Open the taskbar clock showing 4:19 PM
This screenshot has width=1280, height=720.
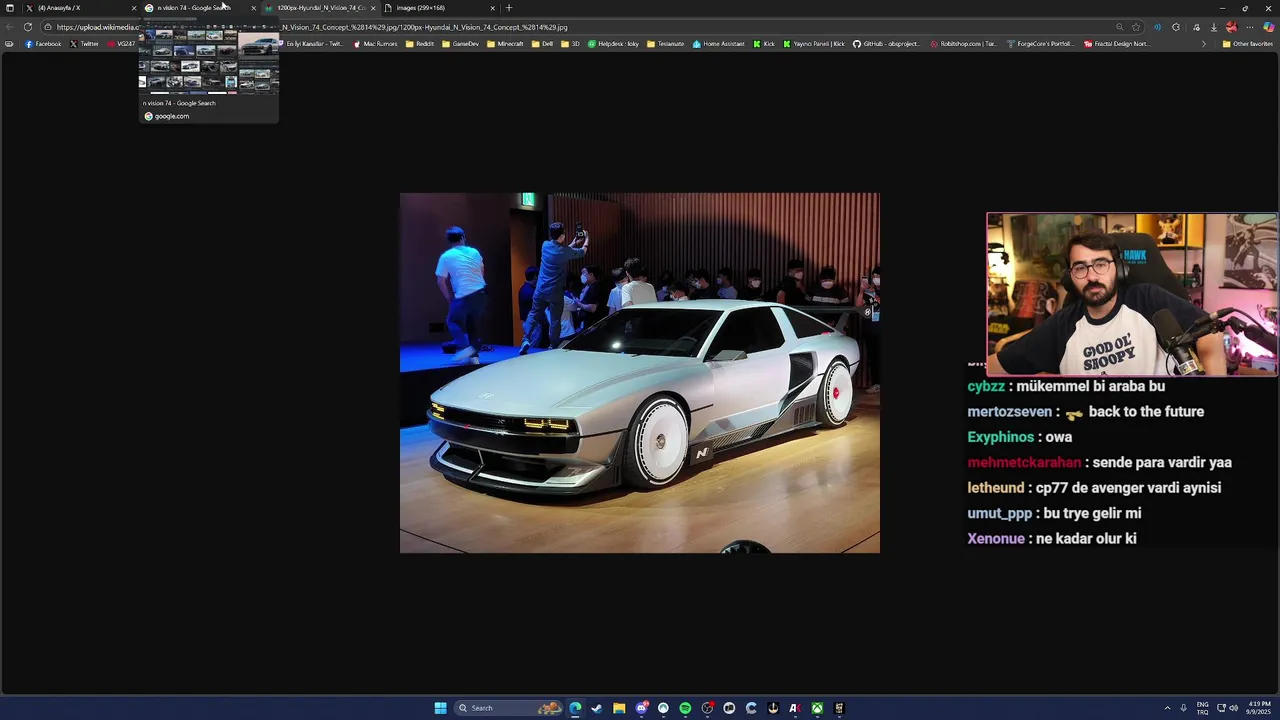[1259, 708]
